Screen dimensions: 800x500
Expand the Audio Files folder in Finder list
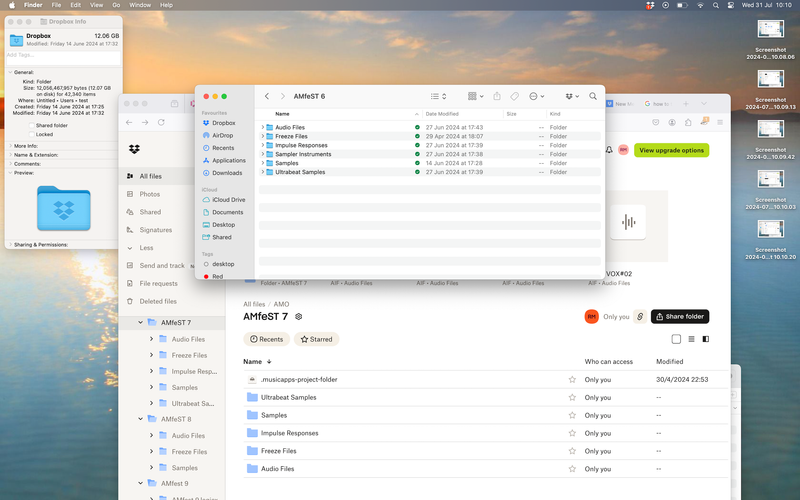263,128
